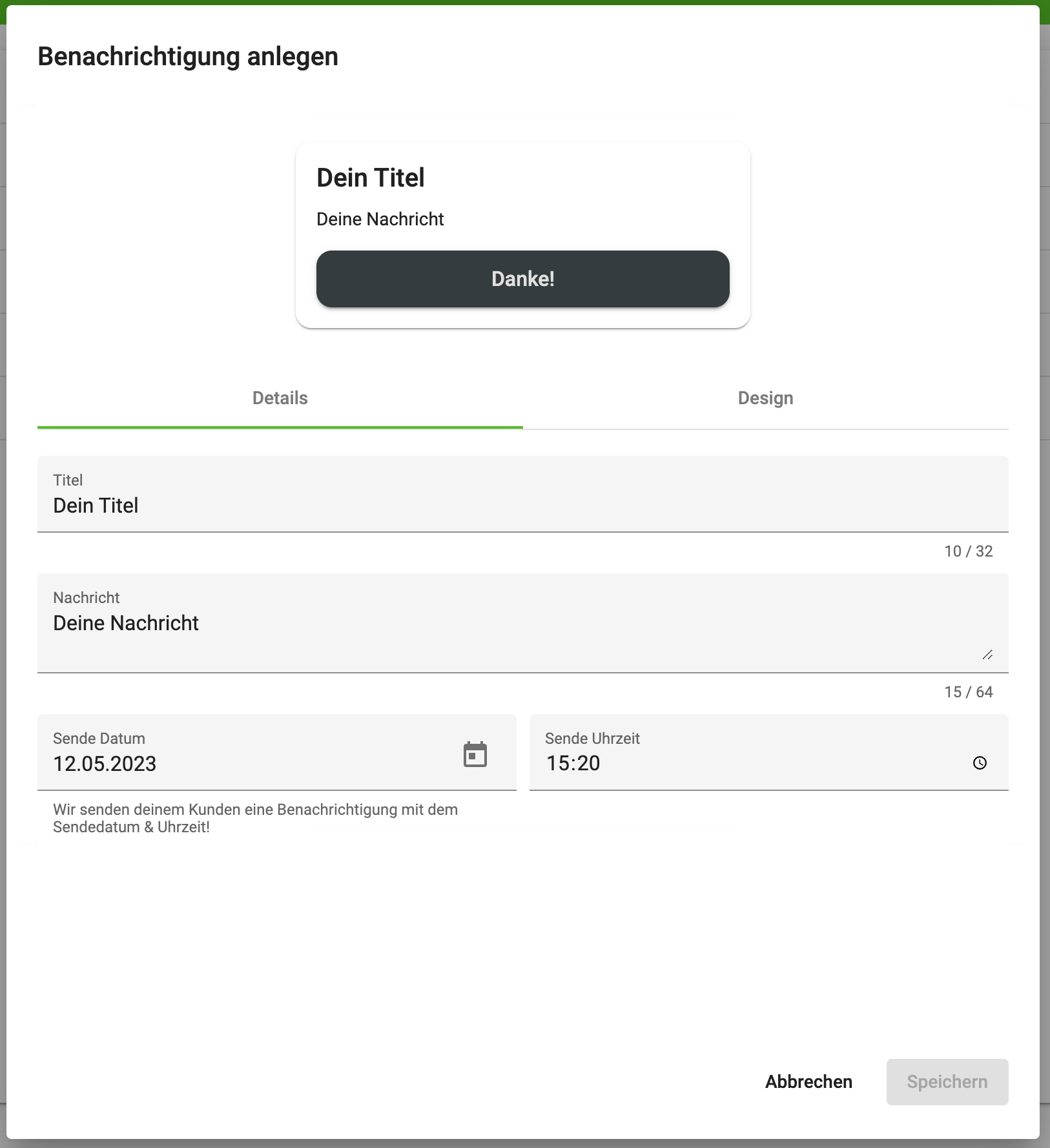Select the Details tab
This screenshot has height=1148, width=1050.
(x=280, y=398)
